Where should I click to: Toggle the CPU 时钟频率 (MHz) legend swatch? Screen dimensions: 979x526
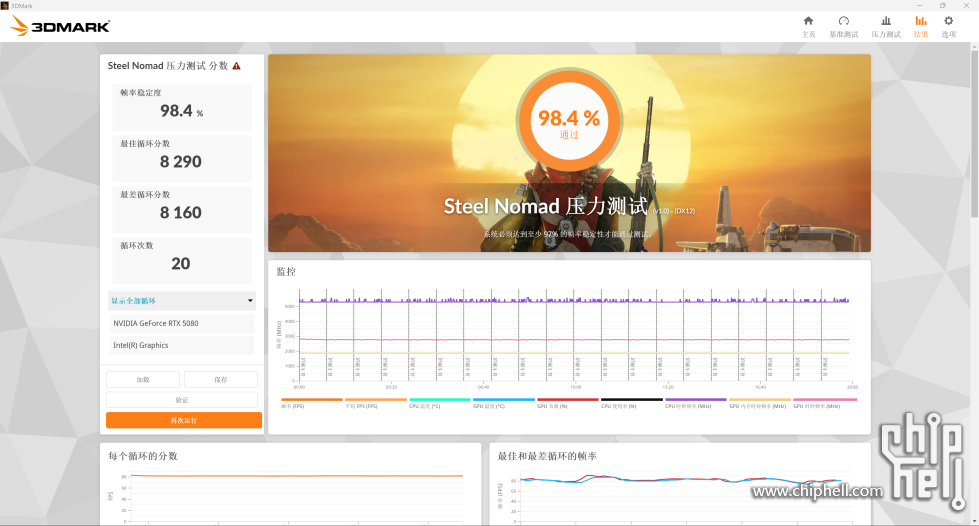pos(696,402)
